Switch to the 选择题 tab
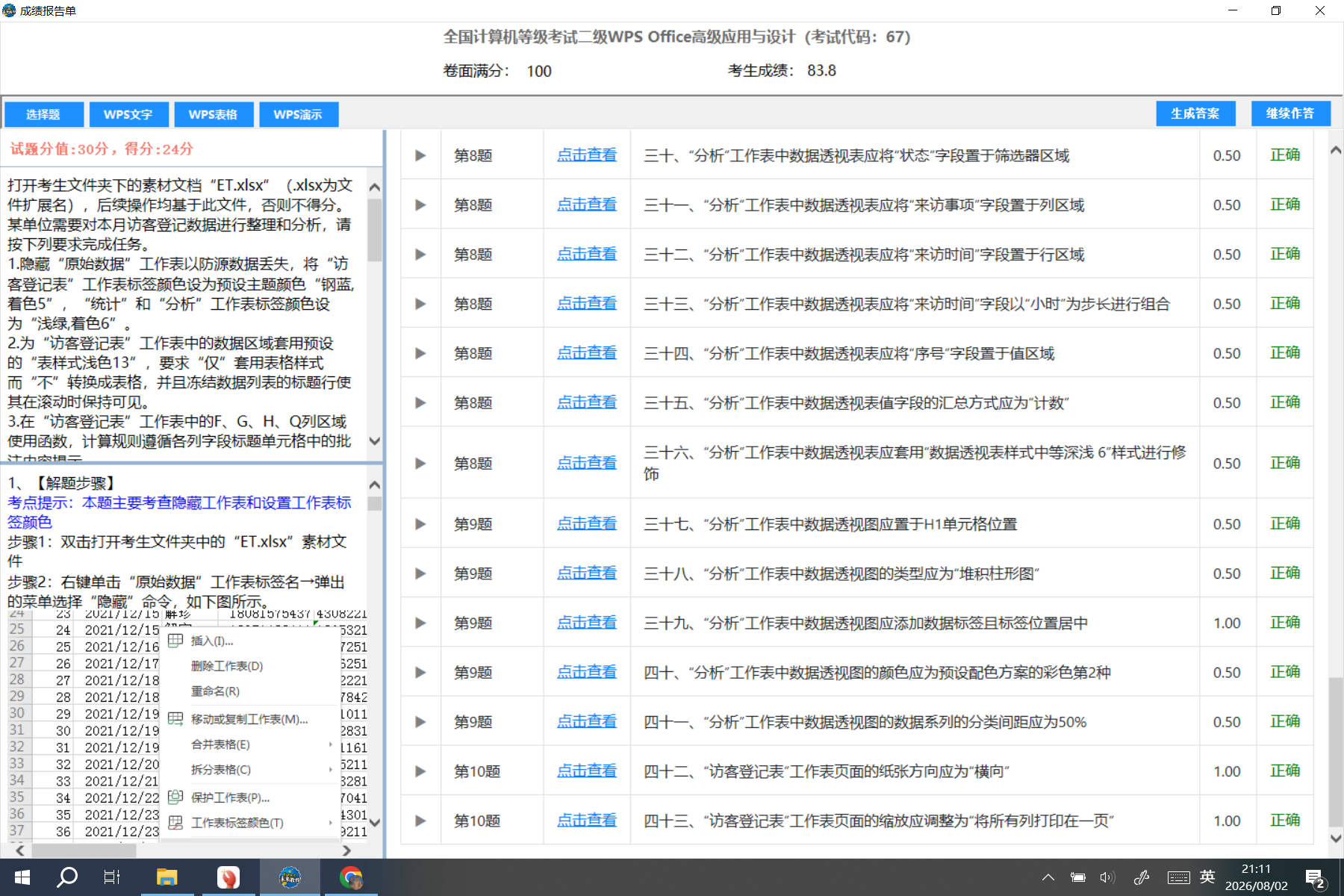The height and width of the screenshot is (896, 1344). (43, 114)
